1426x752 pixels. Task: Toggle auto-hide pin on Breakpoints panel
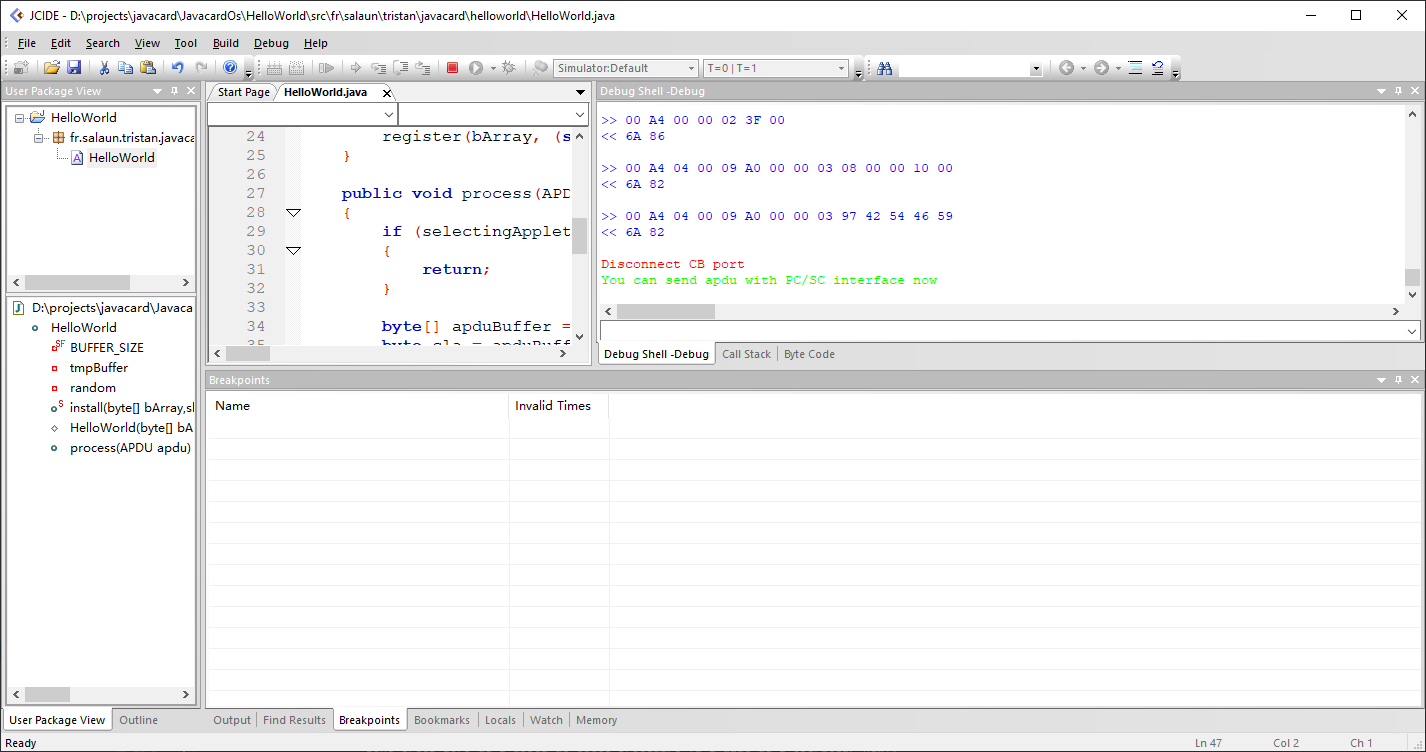point(1398,380)
